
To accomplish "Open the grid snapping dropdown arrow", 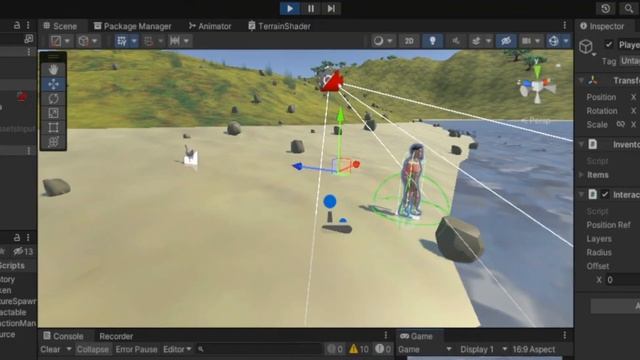I will (x=134, y=41).
